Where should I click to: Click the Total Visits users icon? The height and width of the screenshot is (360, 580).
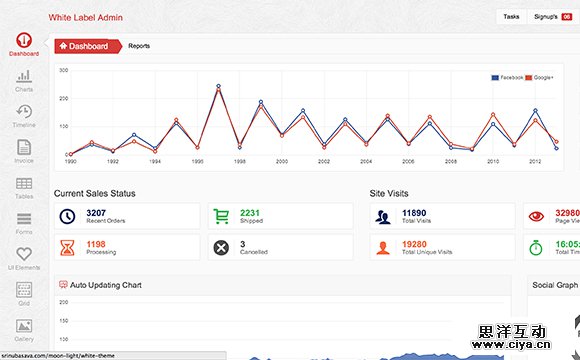[383, 217]
